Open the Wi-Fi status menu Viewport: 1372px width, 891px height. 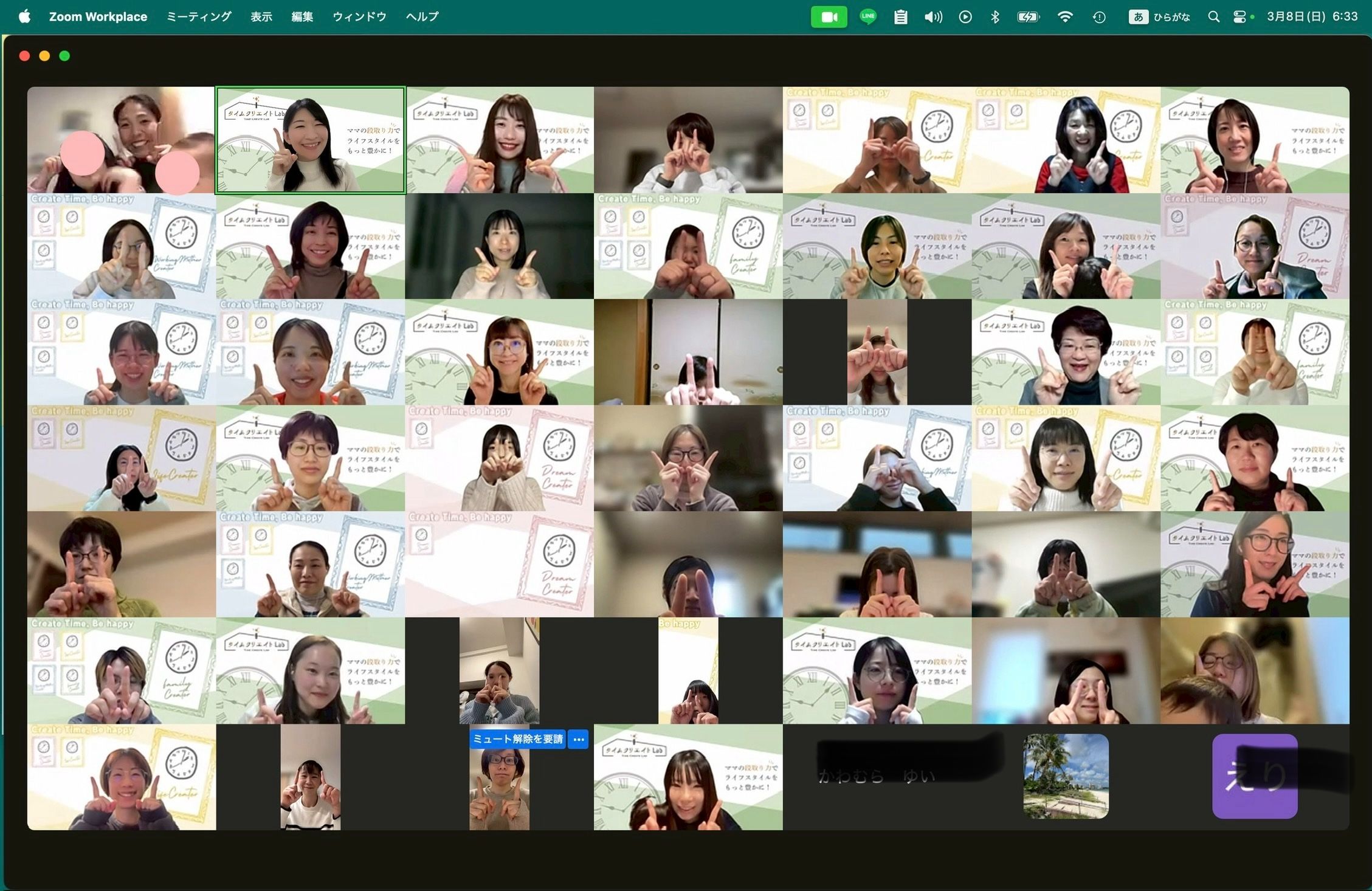tap(1064, 17)
